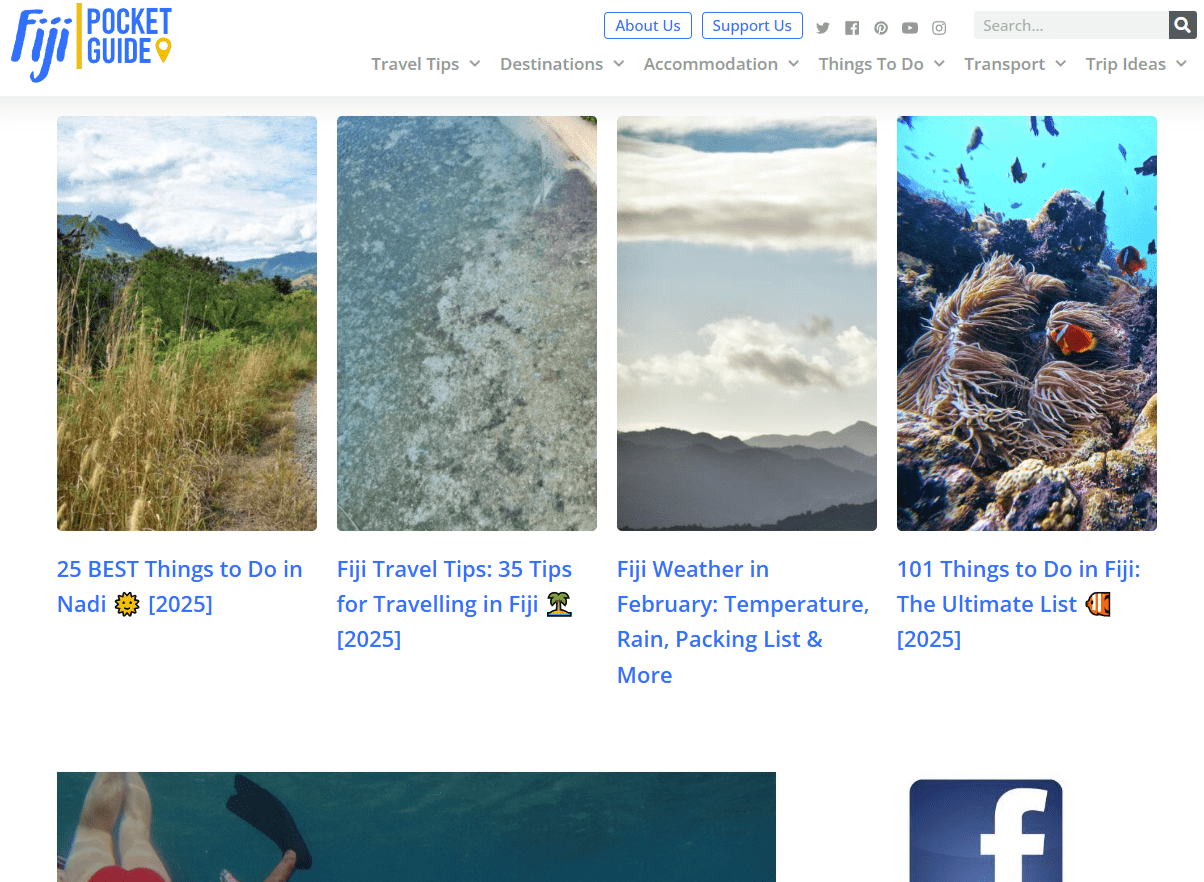Click the Twitter icon in the header
1204x882 pixels.
coord(822,27)
